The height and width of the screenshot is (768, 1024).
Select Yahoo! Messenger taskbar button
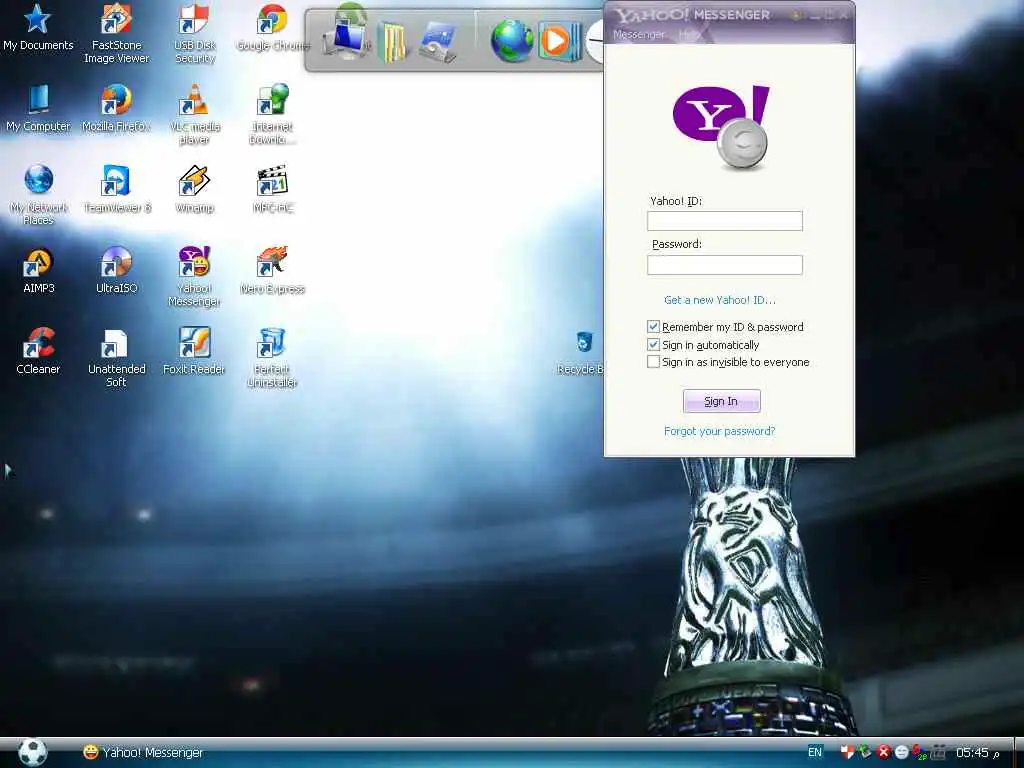coord(143,753)
